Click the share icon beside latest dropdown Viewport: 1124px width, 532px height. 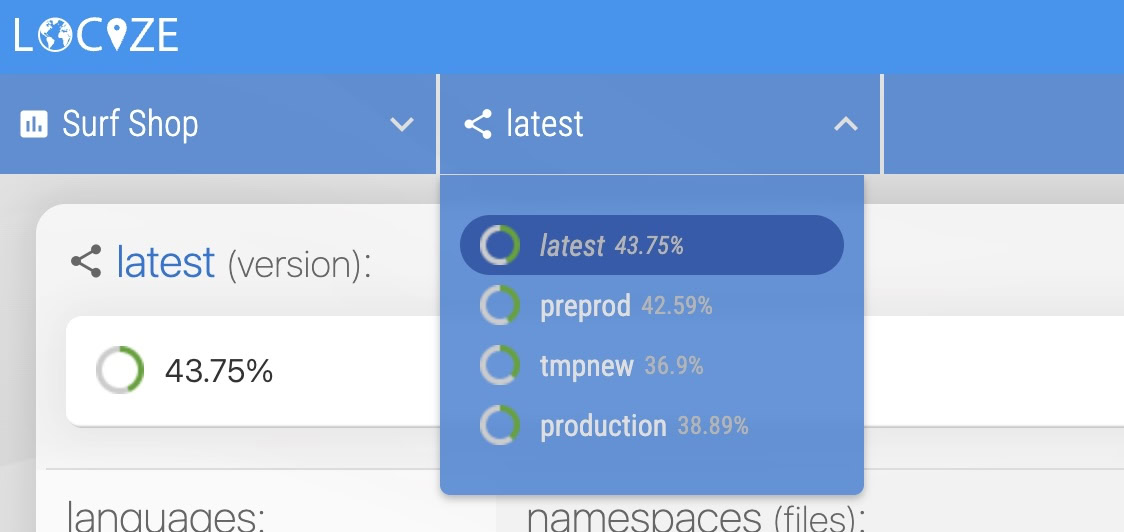[478, 125]
